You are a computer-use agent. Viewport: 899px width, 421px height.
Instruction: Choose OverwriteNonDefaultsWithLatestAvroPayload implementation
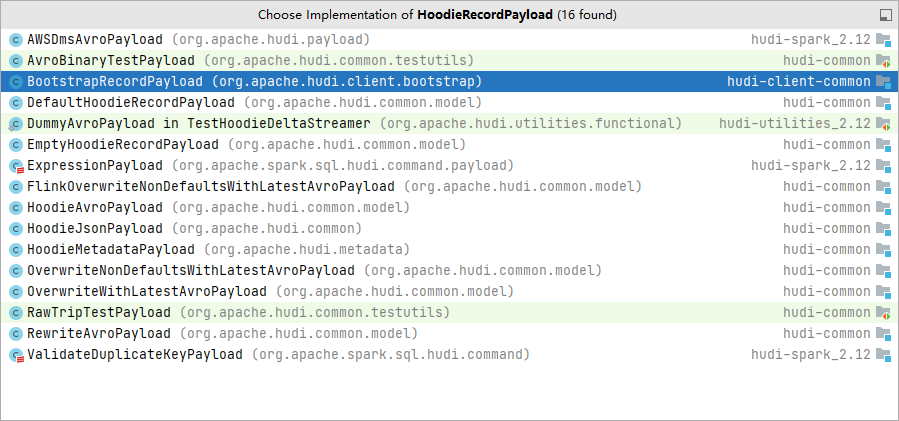click(x=190, y=271)
